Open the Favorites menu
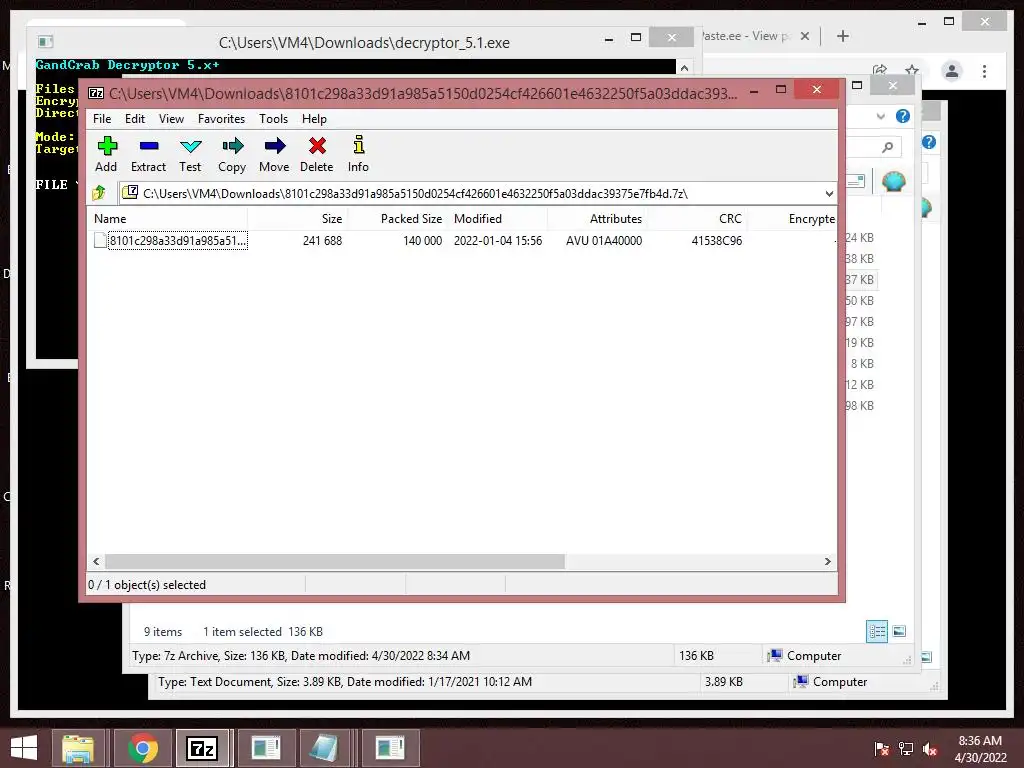The image size is (1024, 768). [x=221, y=119]
